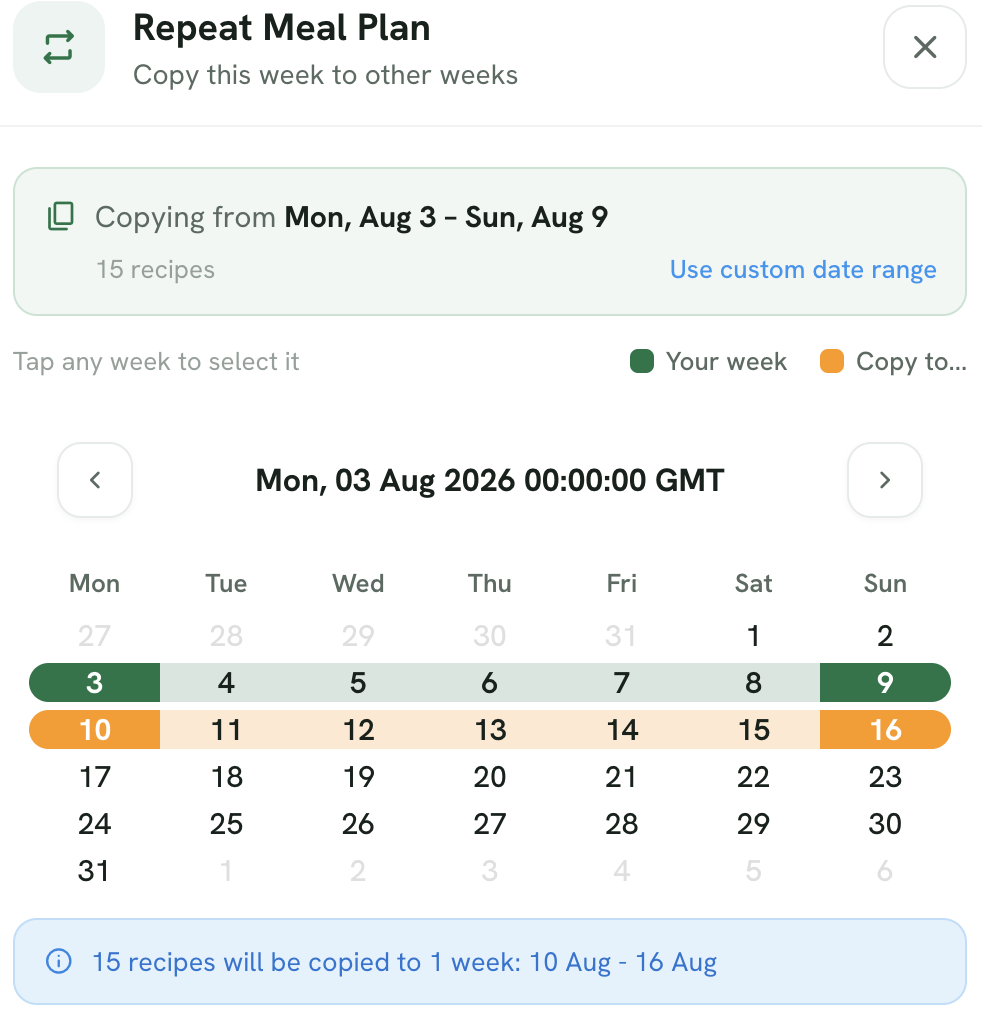
Task: Open Use custom date range link
Action: click(x=803, y=269)
